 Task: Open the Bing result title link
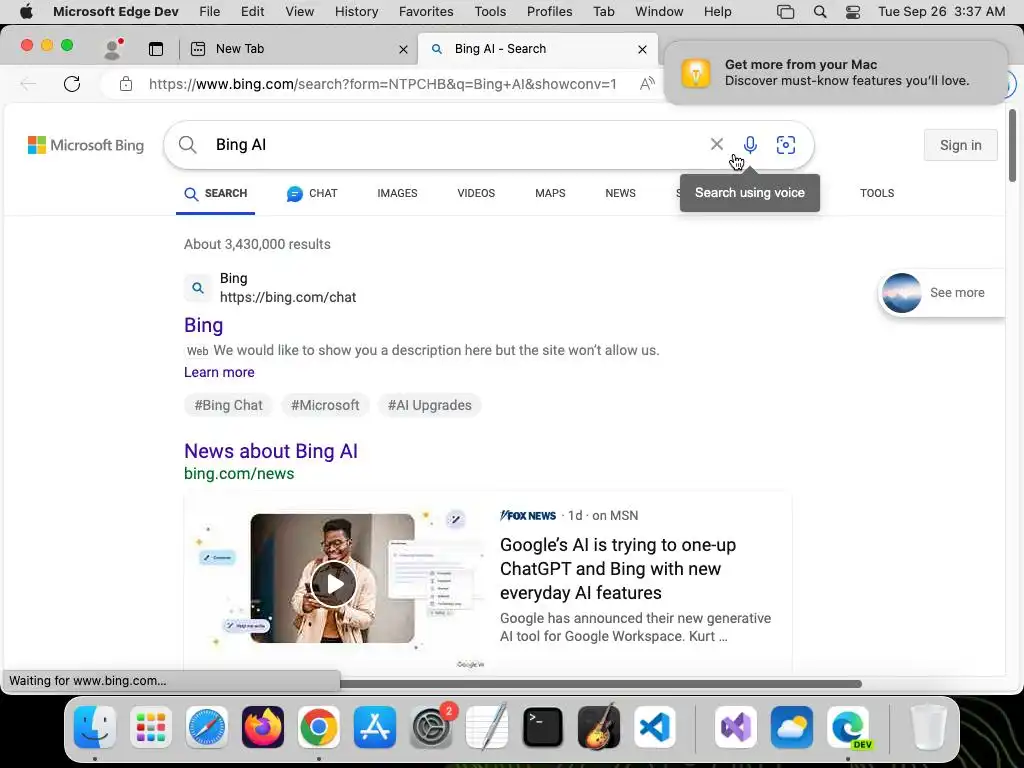[203, 325]
